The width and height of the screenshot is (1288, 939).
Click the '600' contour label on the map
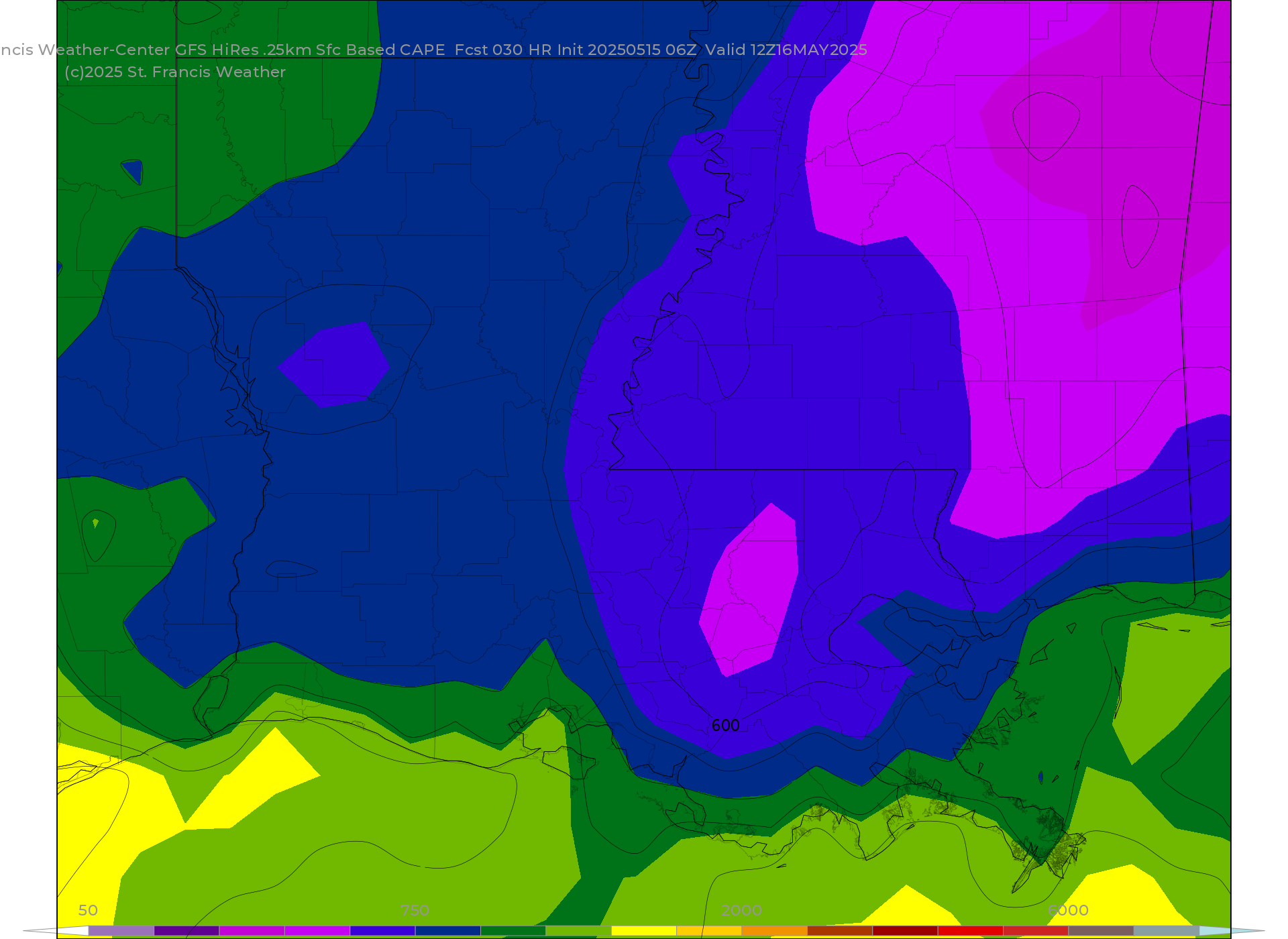[x=725, y=725]
